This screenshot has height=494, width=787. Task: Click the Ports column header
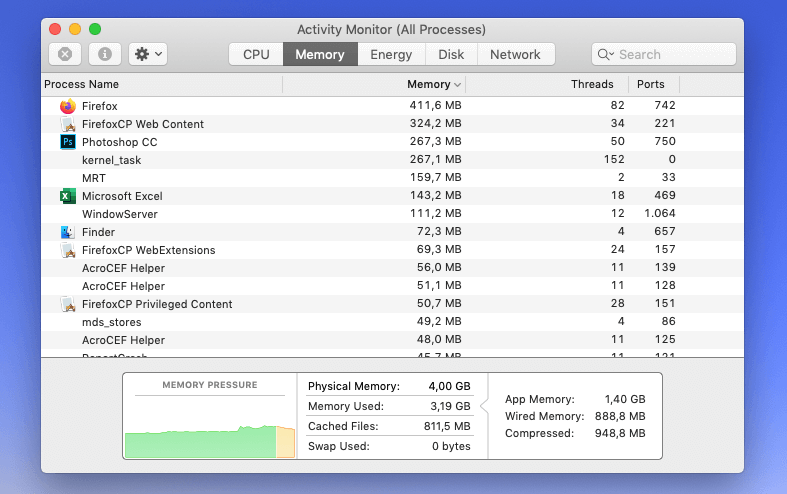point(651,84)
